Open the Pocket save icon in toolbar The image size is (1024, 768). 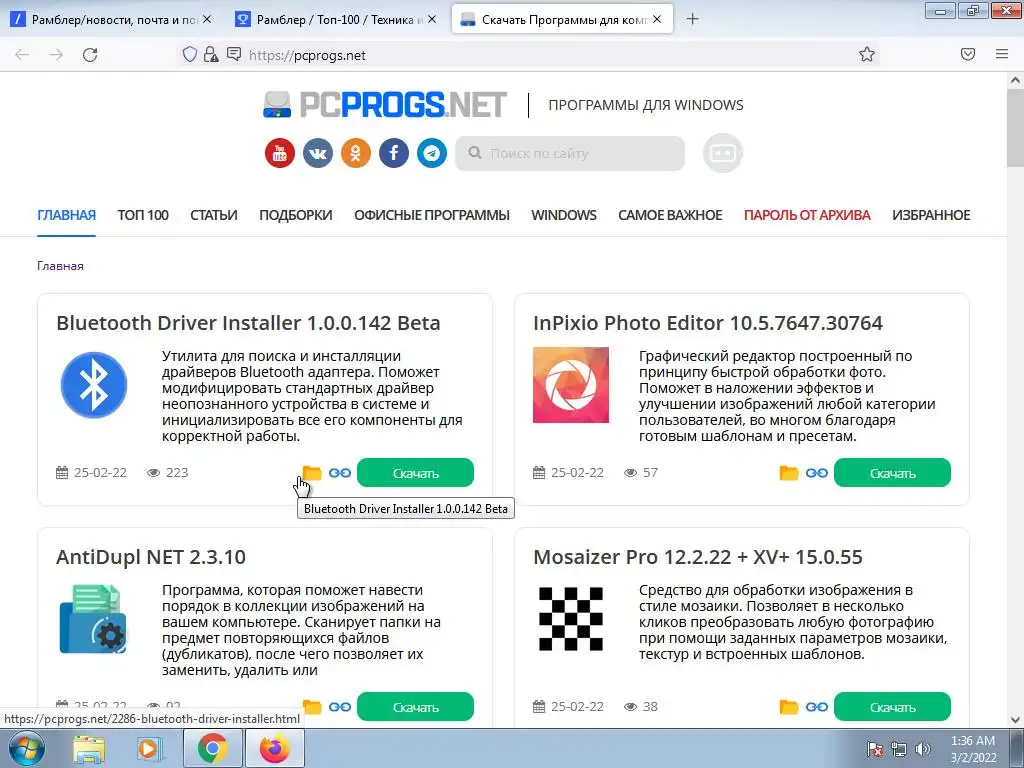968,55
